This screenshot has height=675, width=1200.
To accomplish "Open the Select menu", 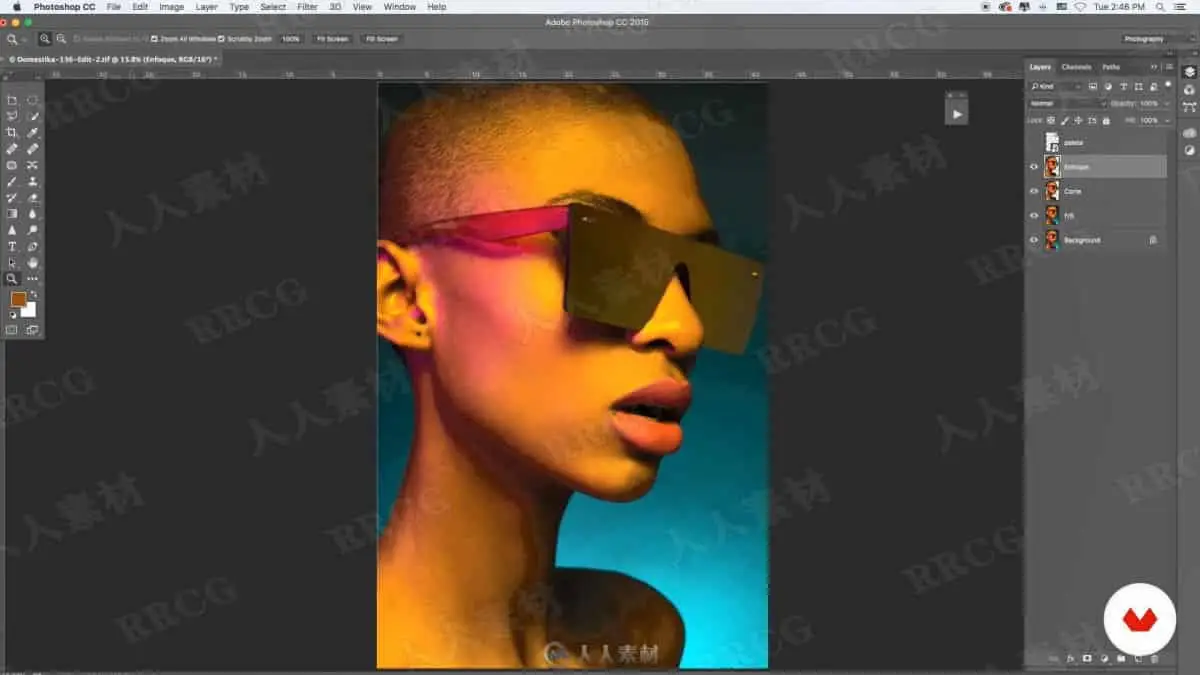I will tap(273, 6).
